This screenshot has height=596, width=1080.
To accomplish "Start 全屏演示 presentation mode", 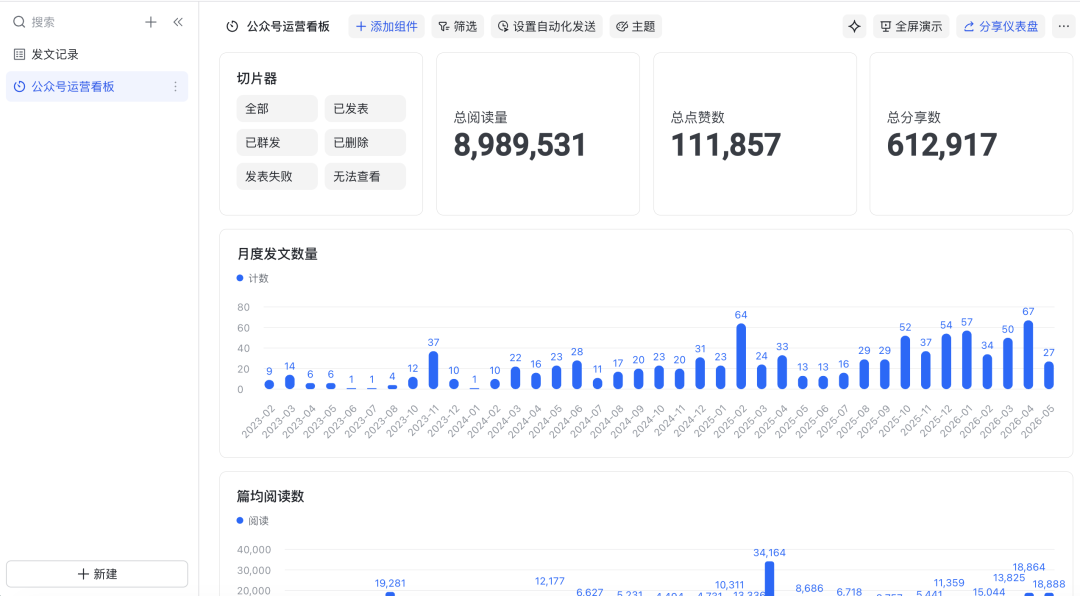I will coord(911,26).
